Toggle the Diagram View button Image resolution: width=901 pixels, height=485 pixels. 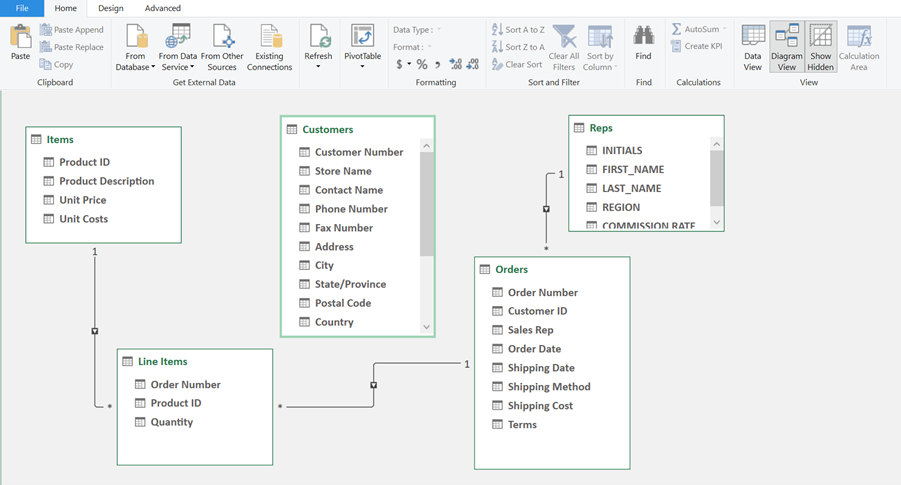(787, 40)
